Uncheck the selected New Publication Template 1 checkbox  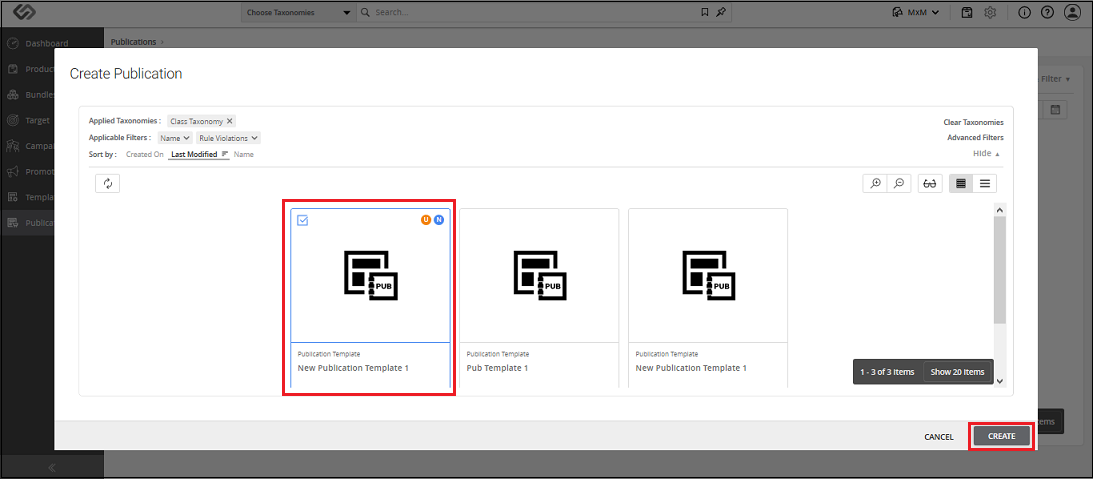pyautogui.click(x=303, y=220)
